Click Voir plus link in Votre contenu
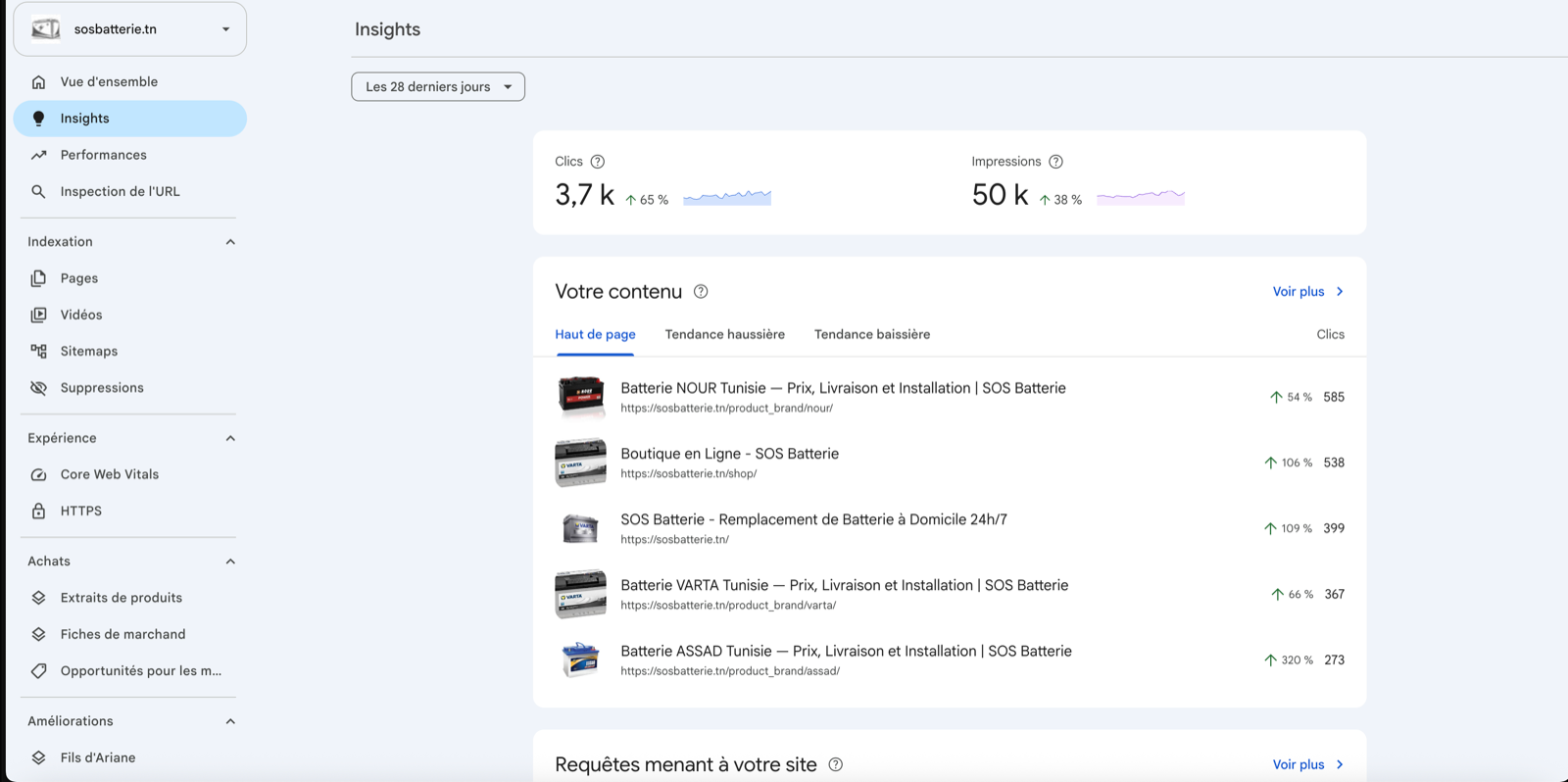 tap(1308, 292)
